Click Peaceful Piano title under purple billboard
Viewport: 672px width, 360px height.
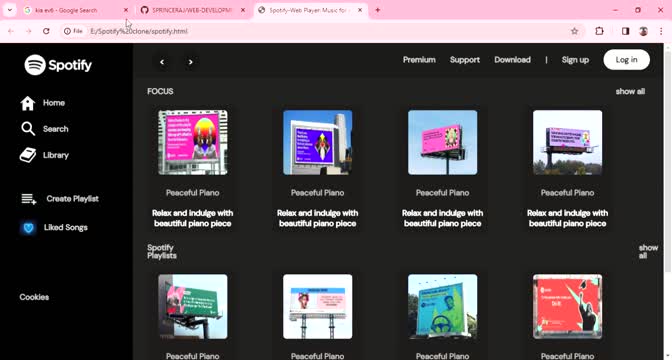point(318,193)
